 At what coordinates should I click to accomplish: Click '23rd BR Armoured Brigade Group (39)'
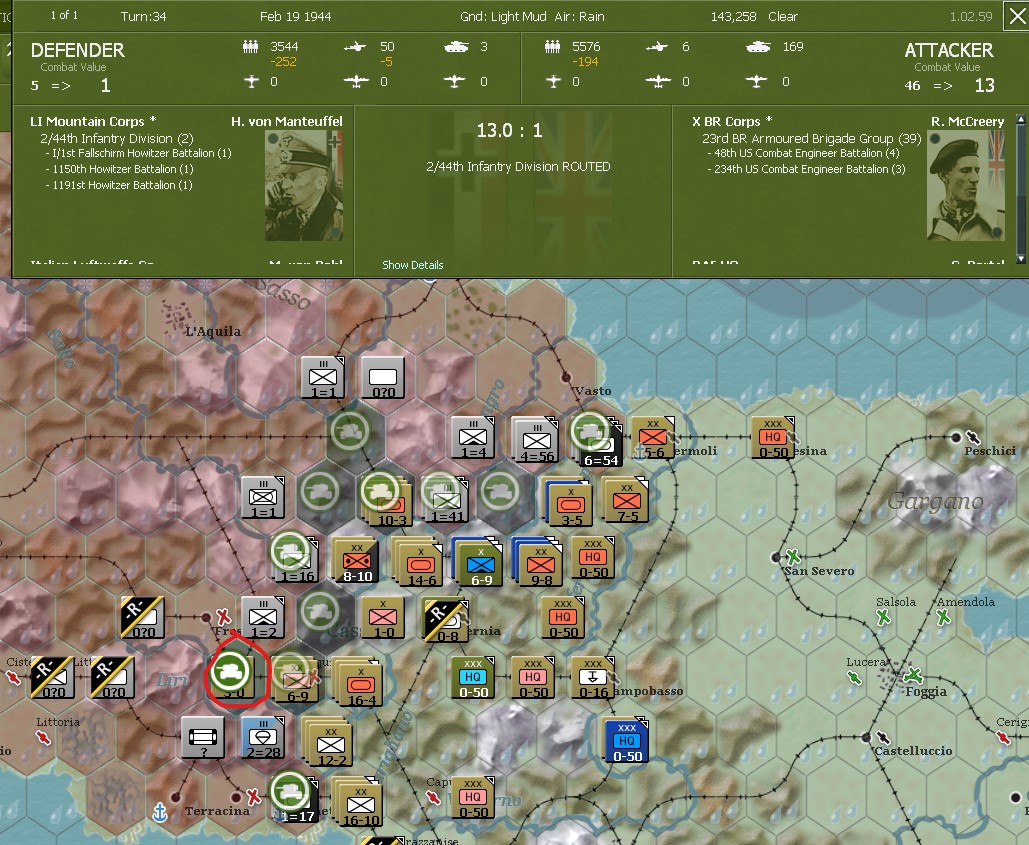point(812,138)
